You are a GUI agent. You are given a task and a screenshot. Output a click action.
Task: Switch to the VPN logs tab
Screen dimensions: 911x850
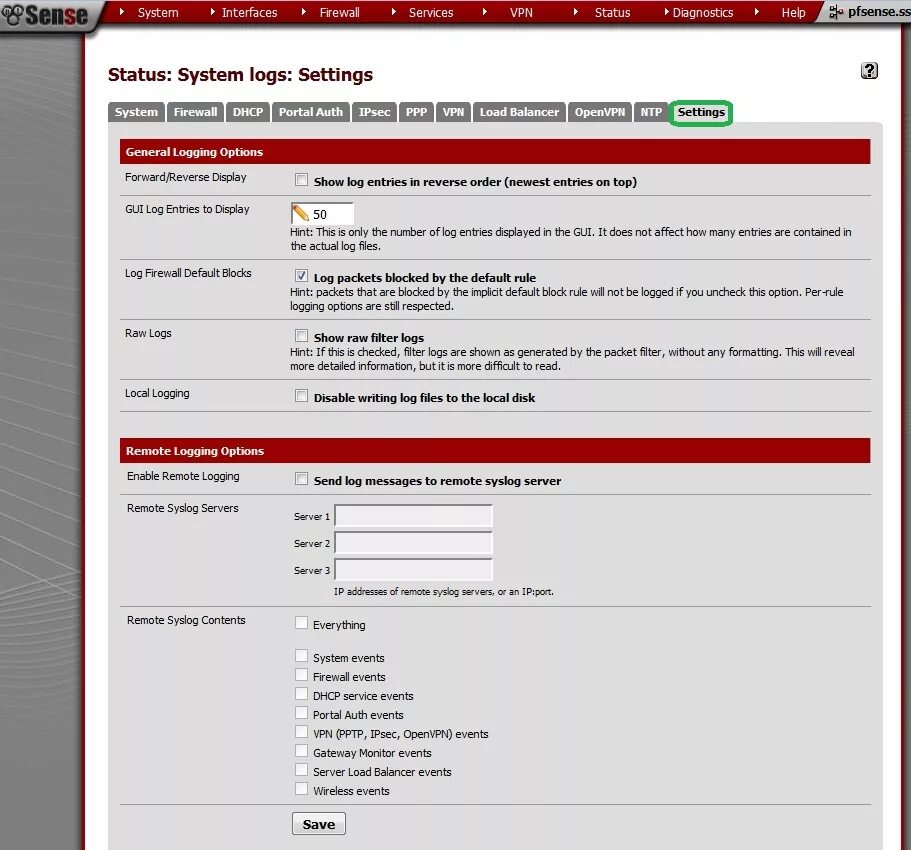tap(453, 112)
